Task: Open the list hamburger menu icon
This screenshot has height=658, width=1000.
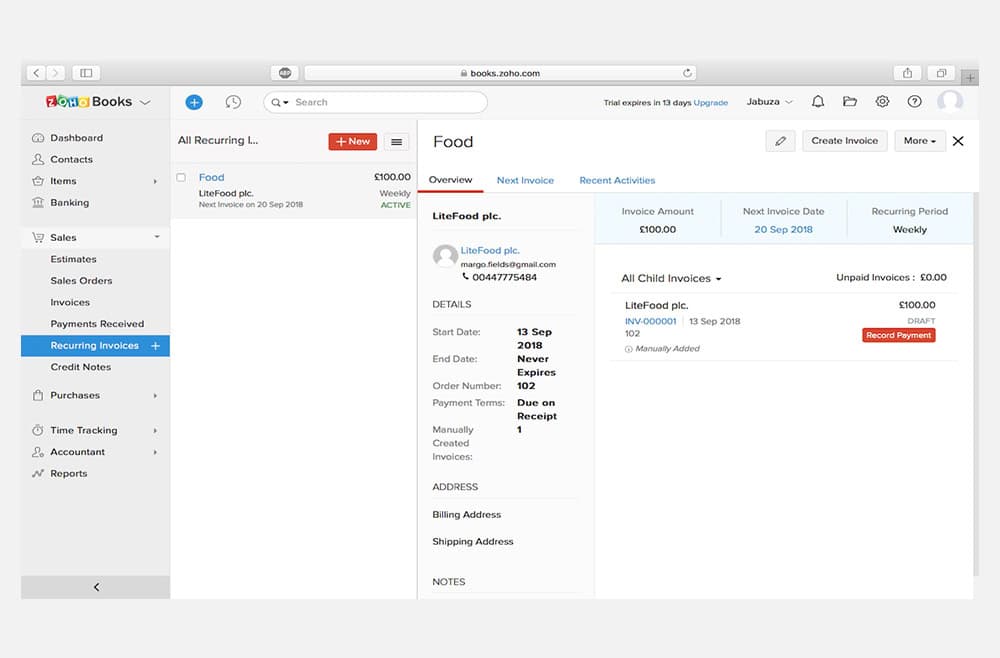Action: (x=396, y=142)
